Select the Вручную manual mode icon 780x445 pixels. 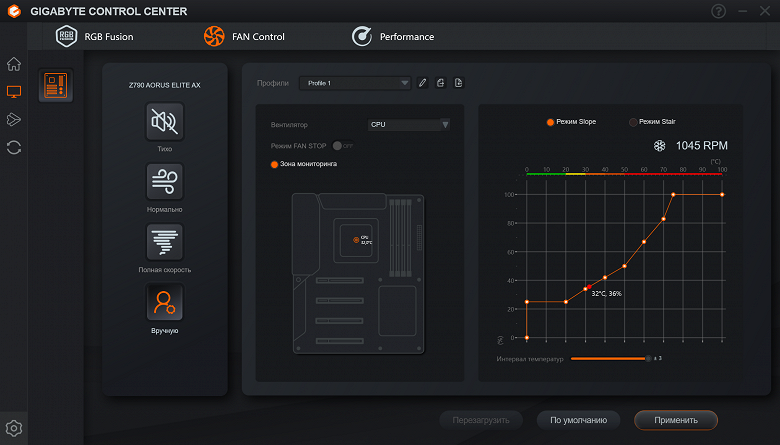[165, 302]
